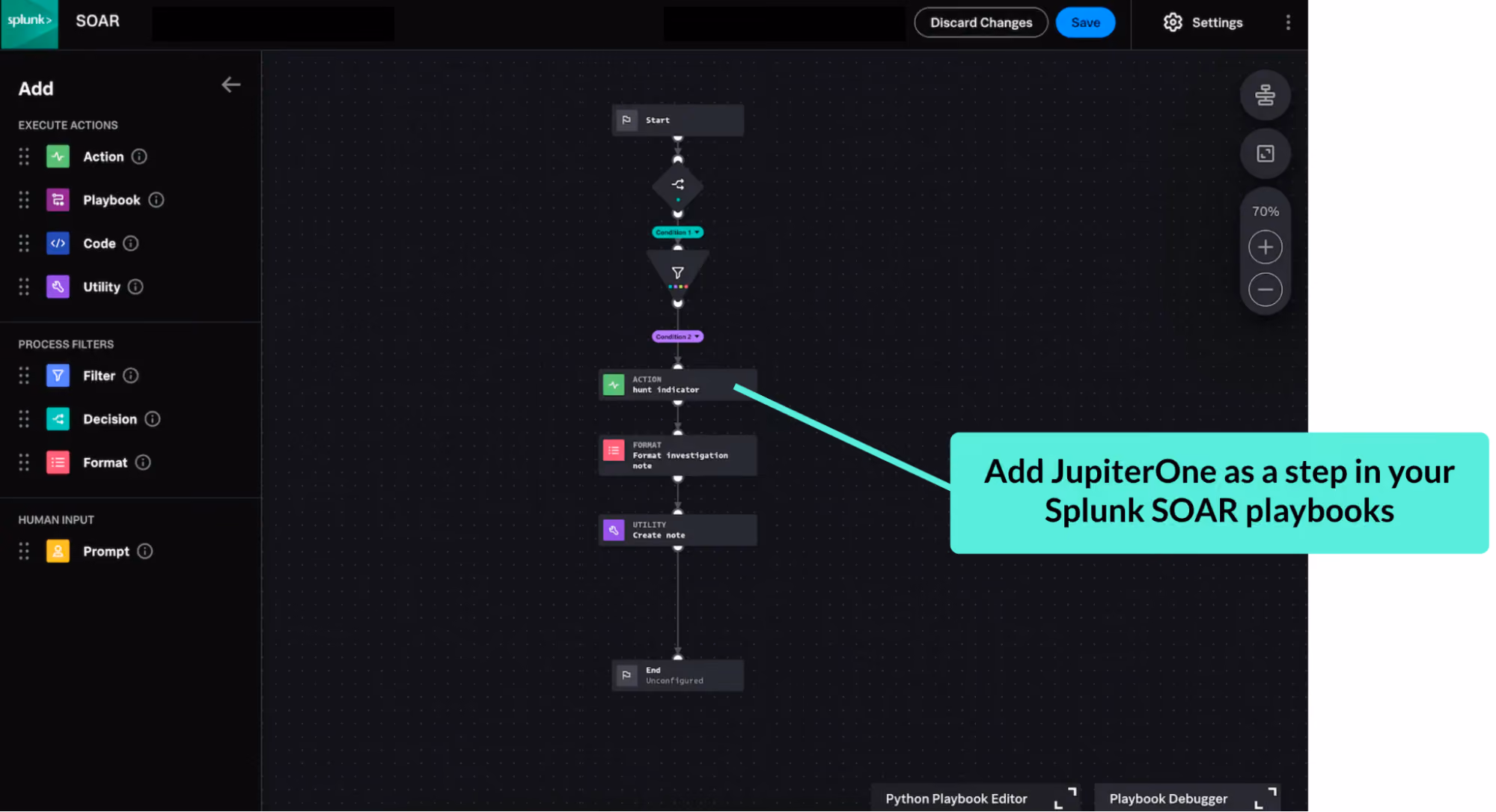Click the Filter block icon
This screenshot has height=812, width=1496.
pos(58,376)
